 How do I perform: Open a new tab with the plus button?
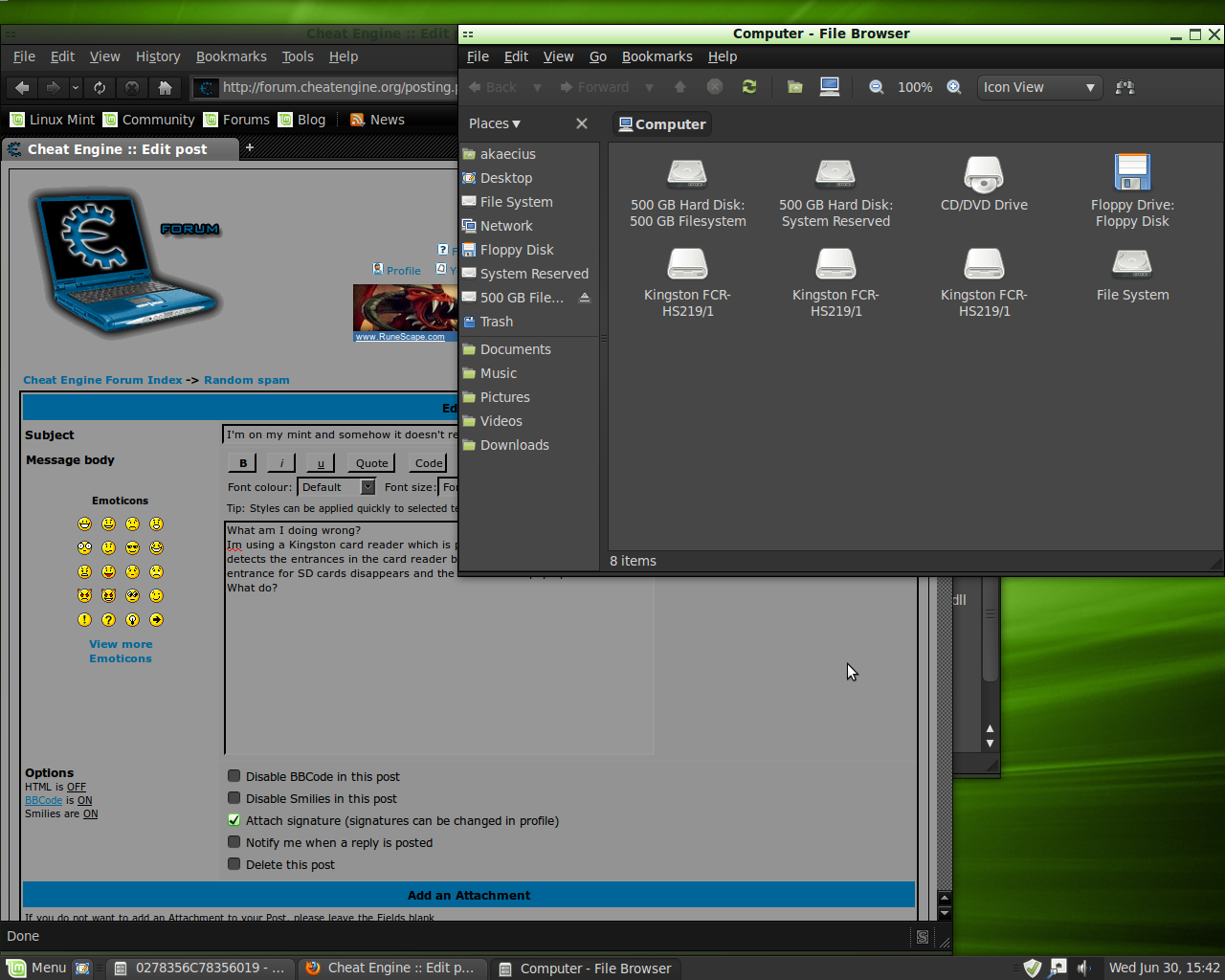[250, 147]
